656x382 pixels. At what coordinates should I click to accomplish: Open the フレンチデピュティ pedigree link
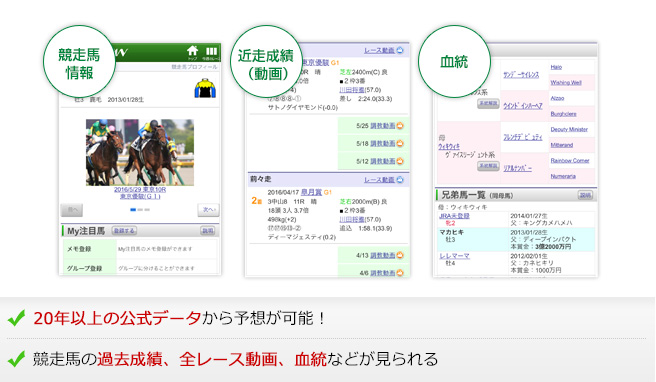click(523, 137)
